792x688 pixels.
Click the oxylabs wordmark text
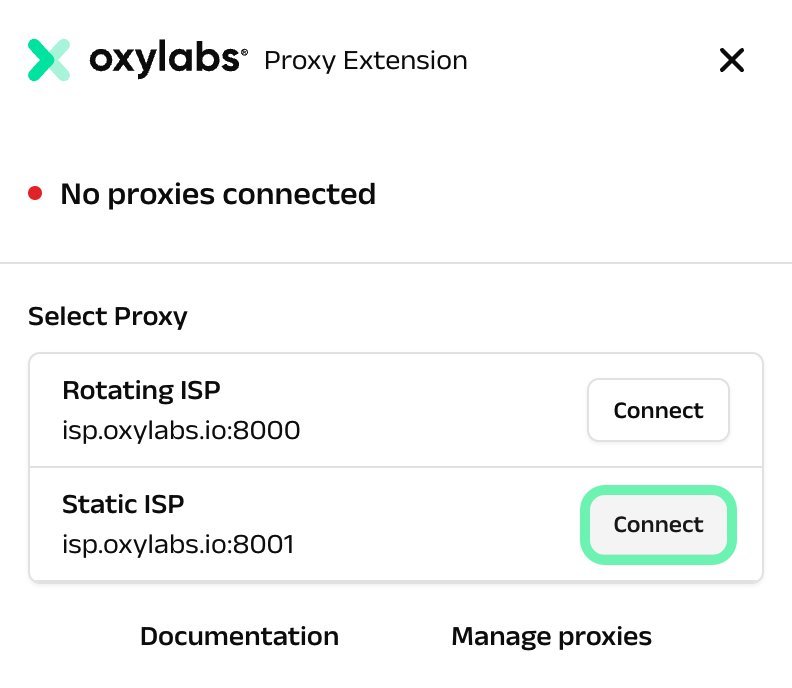(x=163, y=60)
